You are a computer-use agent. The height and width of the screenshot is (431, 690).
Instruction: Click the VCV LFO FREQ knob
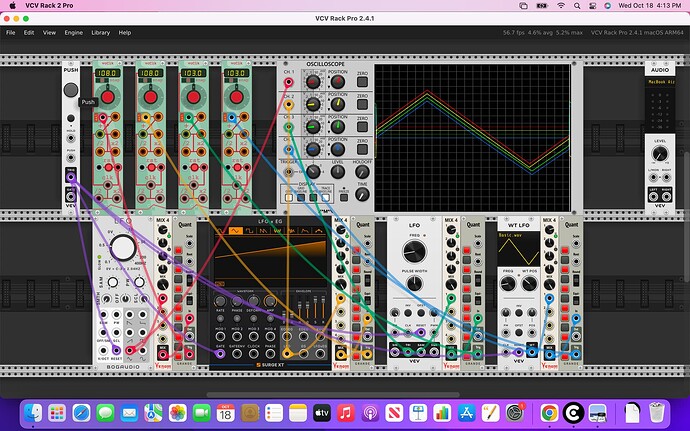pos(414,252)
